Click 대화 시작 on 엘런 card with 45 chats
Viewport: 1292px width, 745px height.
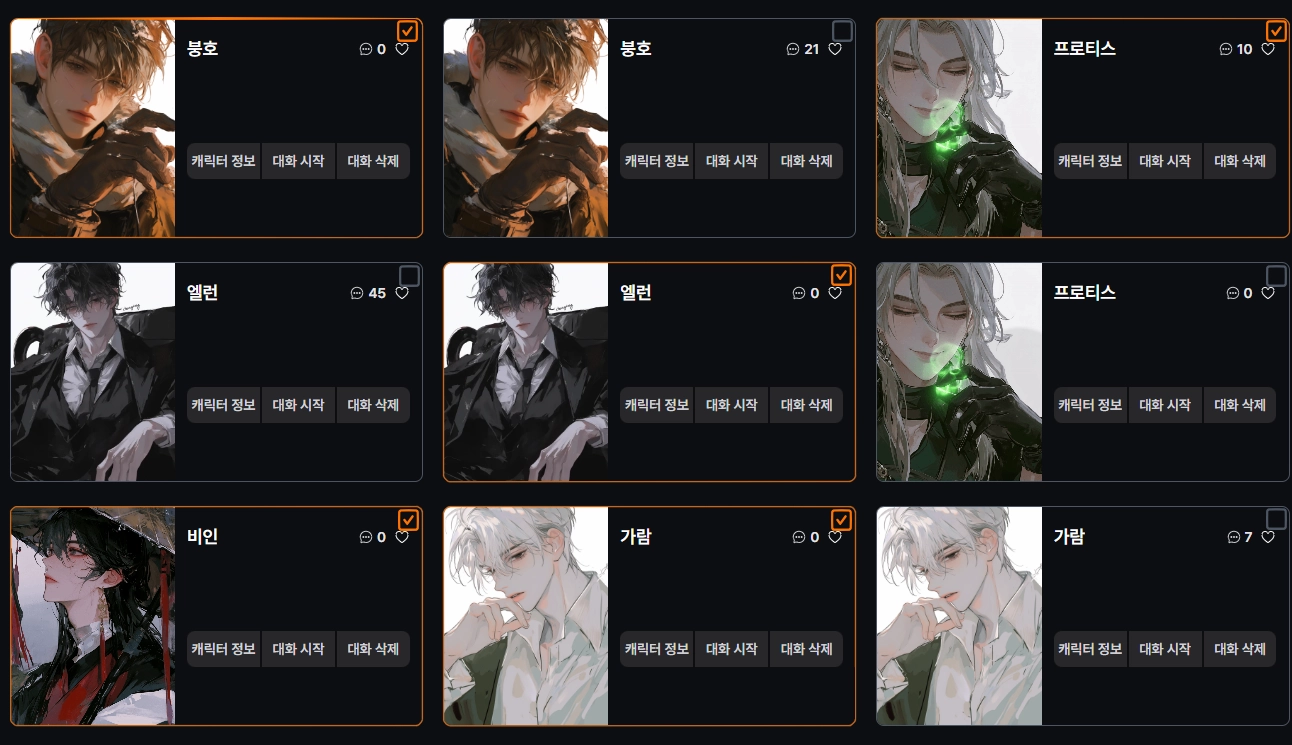[299, 405]
